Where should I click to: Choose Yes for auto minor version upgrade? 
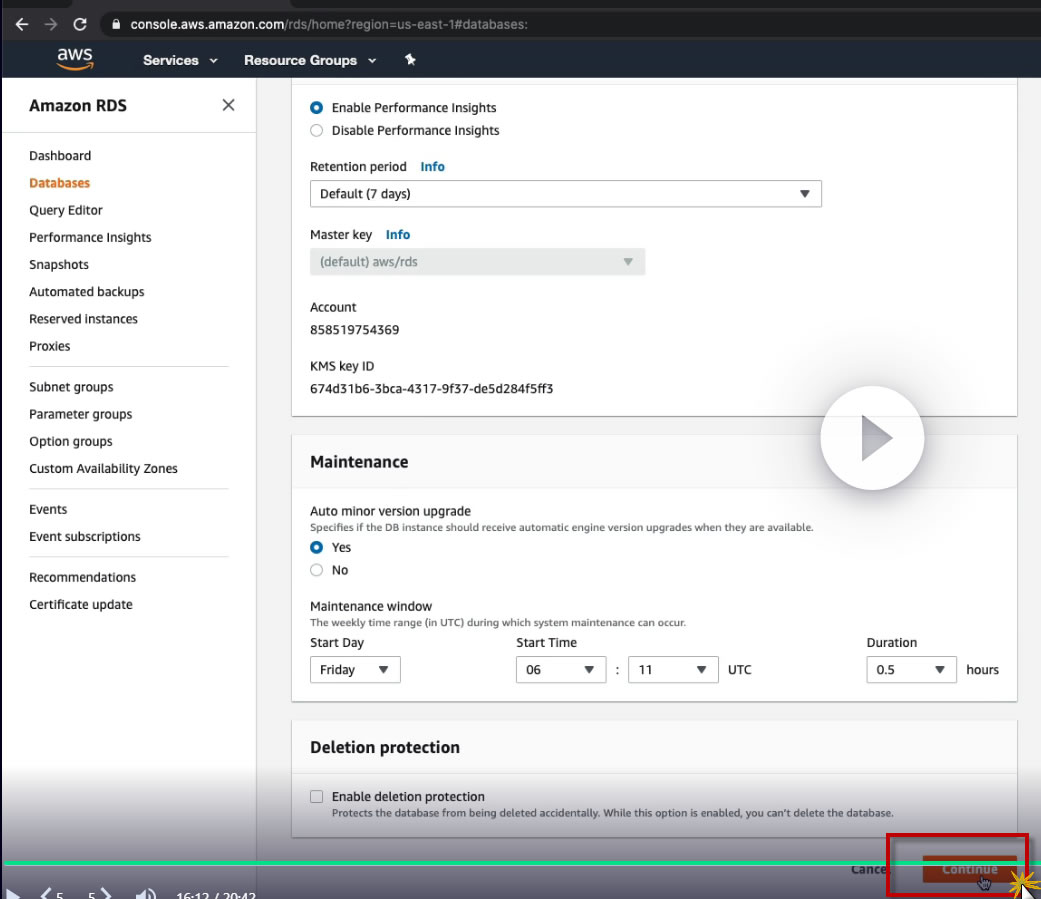[x=317, y=547]
